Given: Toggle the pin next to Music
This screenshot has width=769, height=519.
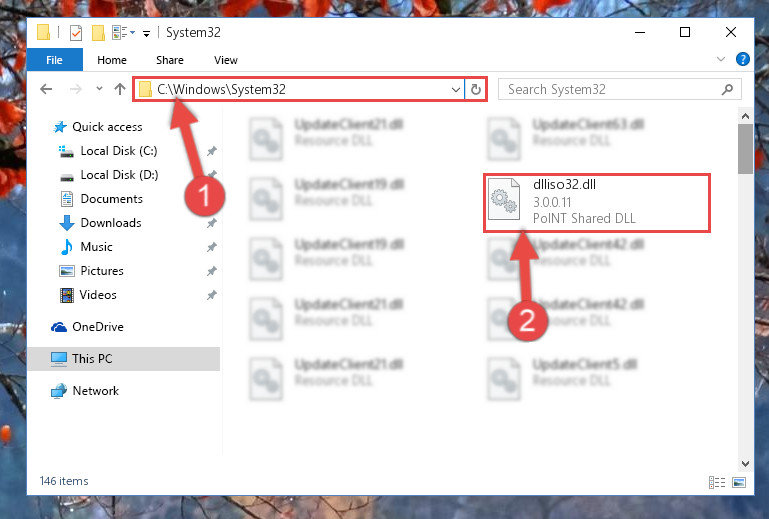Looking at the screenshot, I should pyautogui.click(x=211, y=247).
